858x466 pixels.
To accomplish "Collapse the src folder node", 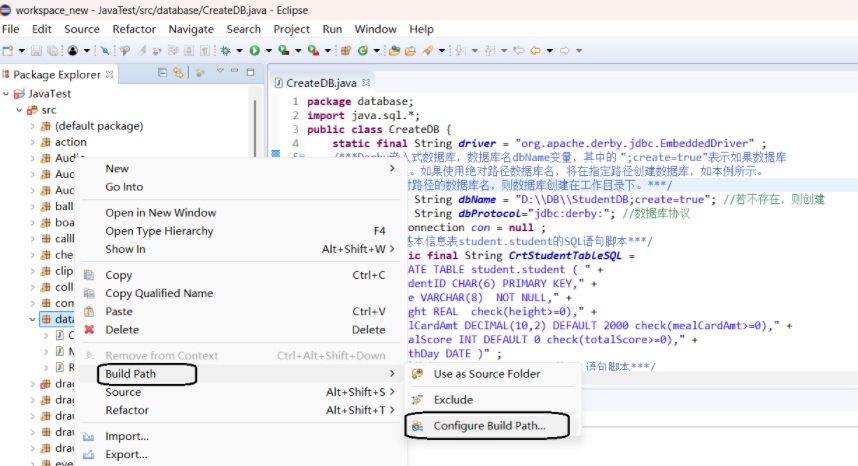I will click(19, 110).
